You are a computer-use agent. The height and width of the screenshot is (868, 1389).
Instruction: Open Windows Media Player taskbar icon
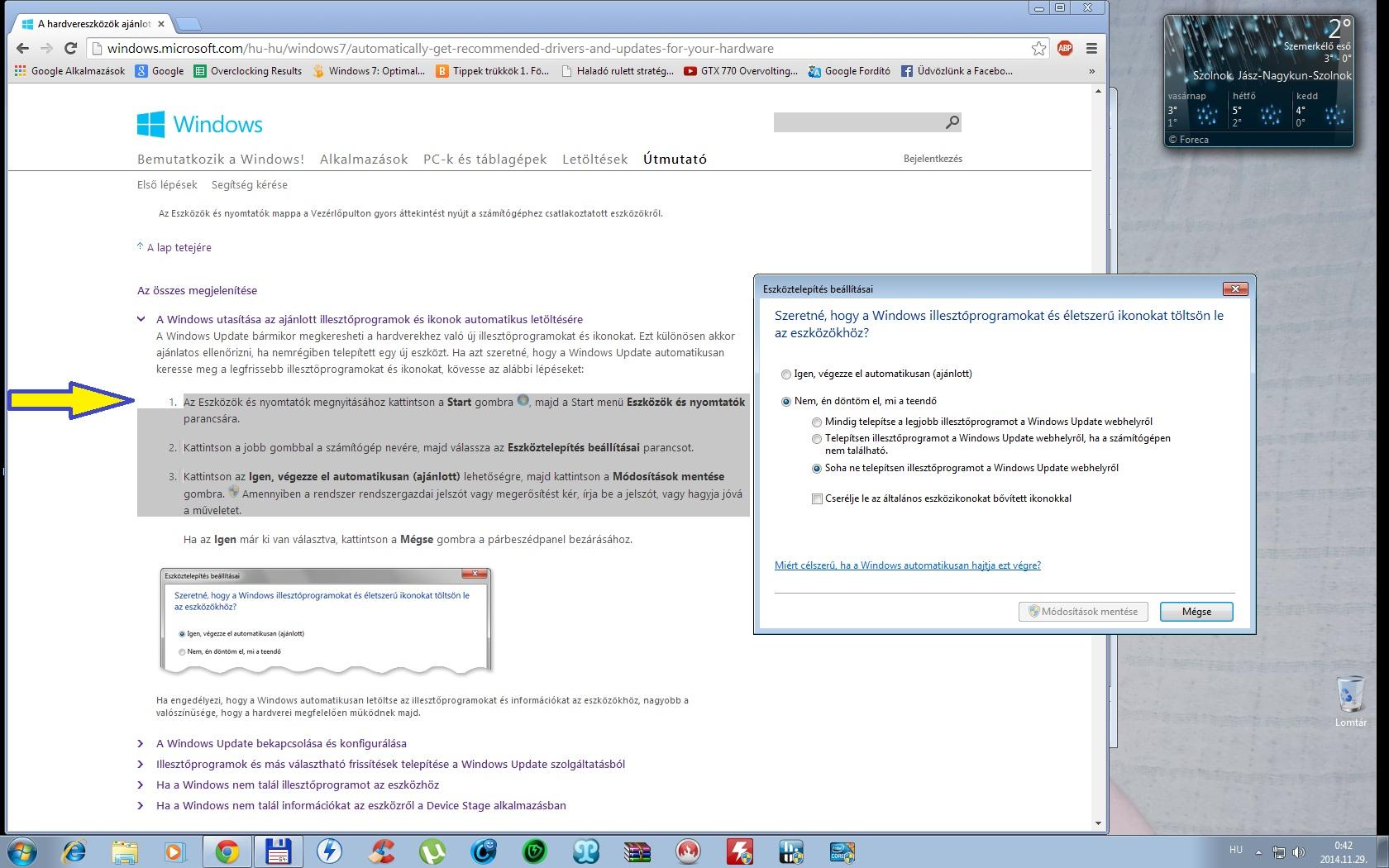pyautogui.click(x=174, y=851)
